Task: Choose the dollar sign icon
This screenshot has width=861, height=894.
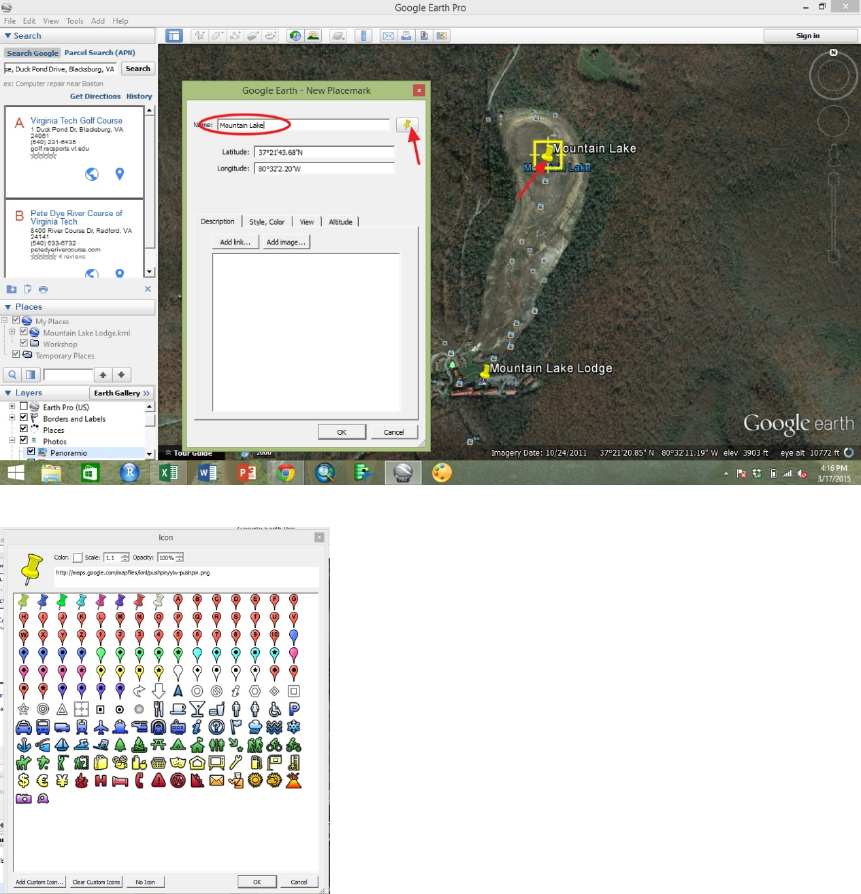Action: pos(23,781)
